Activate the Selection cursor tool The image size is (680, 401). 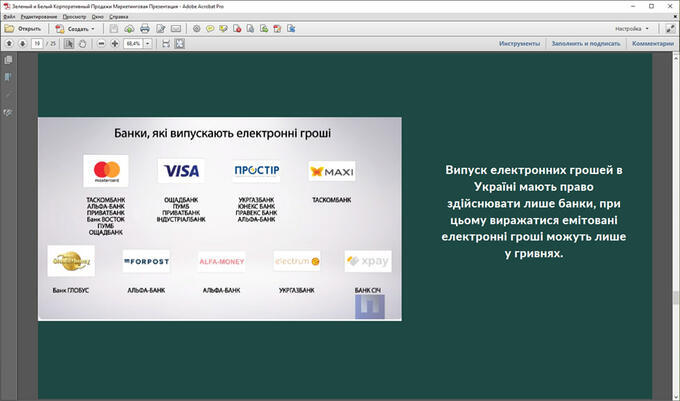click(69, 44)
